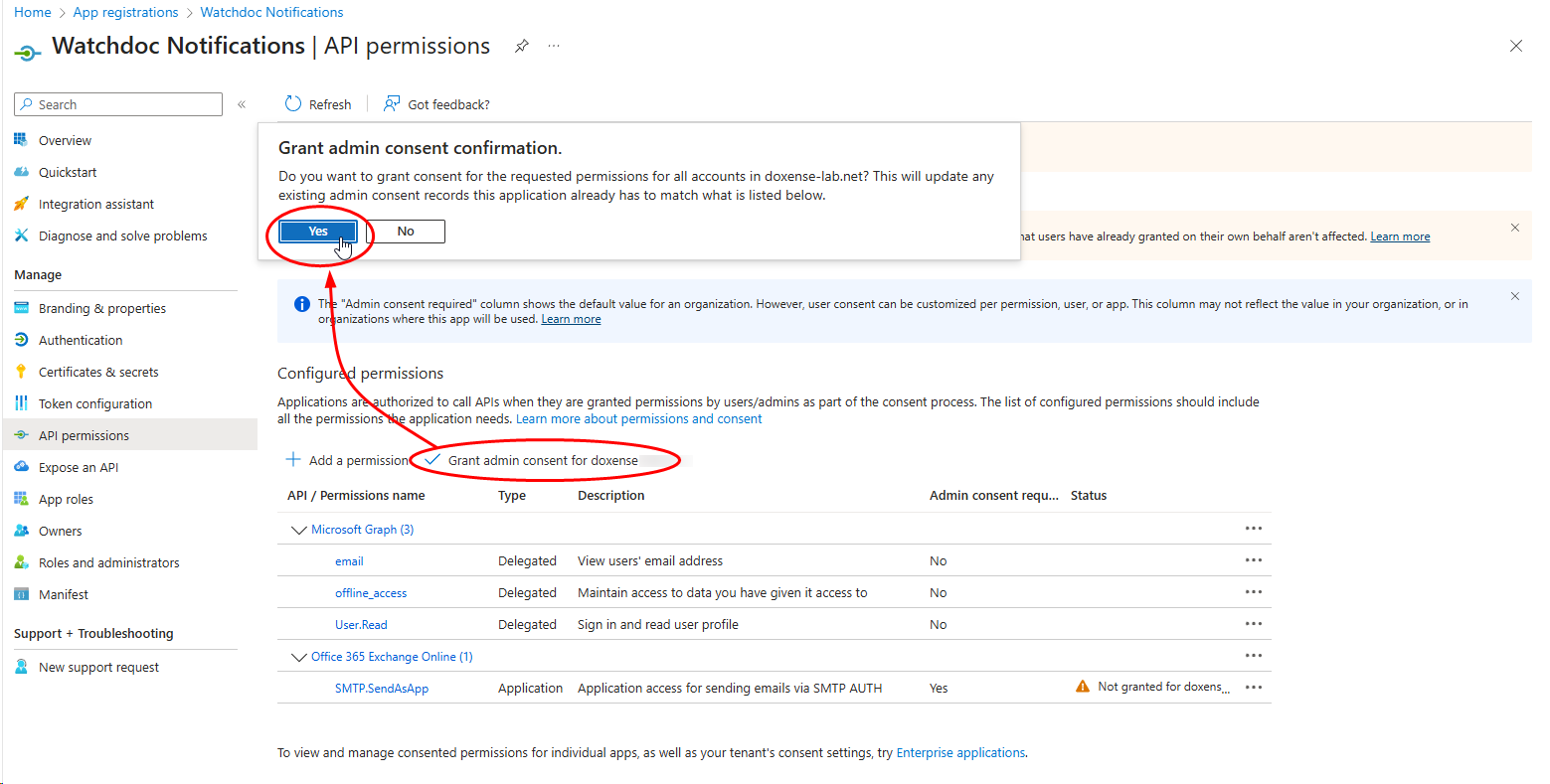Dismiss the orange warning banner
Screen dimensions: 1550x784
click(x=1515, y=228)
